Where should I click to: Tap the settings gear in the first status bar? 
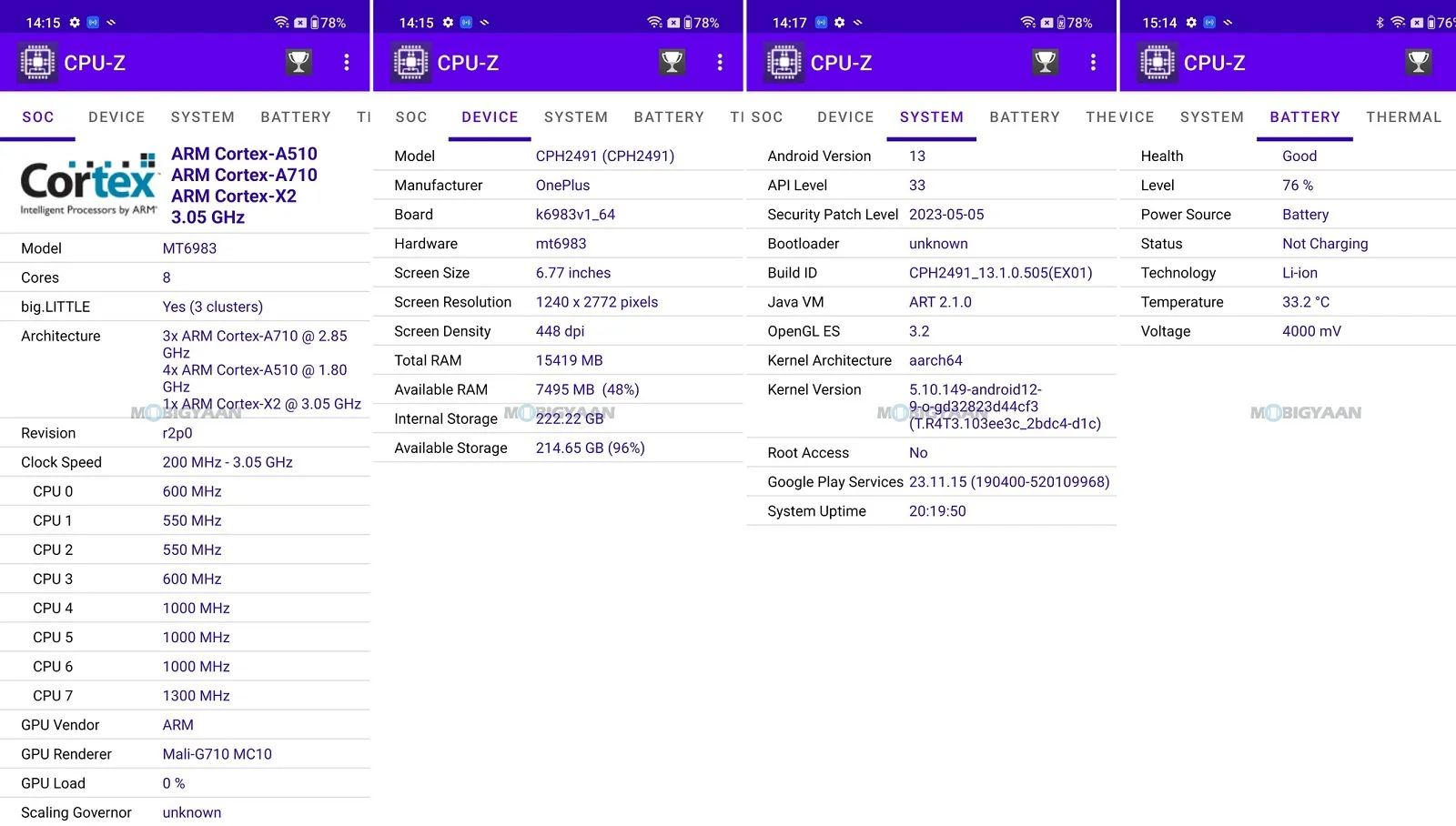pos(75,23)
